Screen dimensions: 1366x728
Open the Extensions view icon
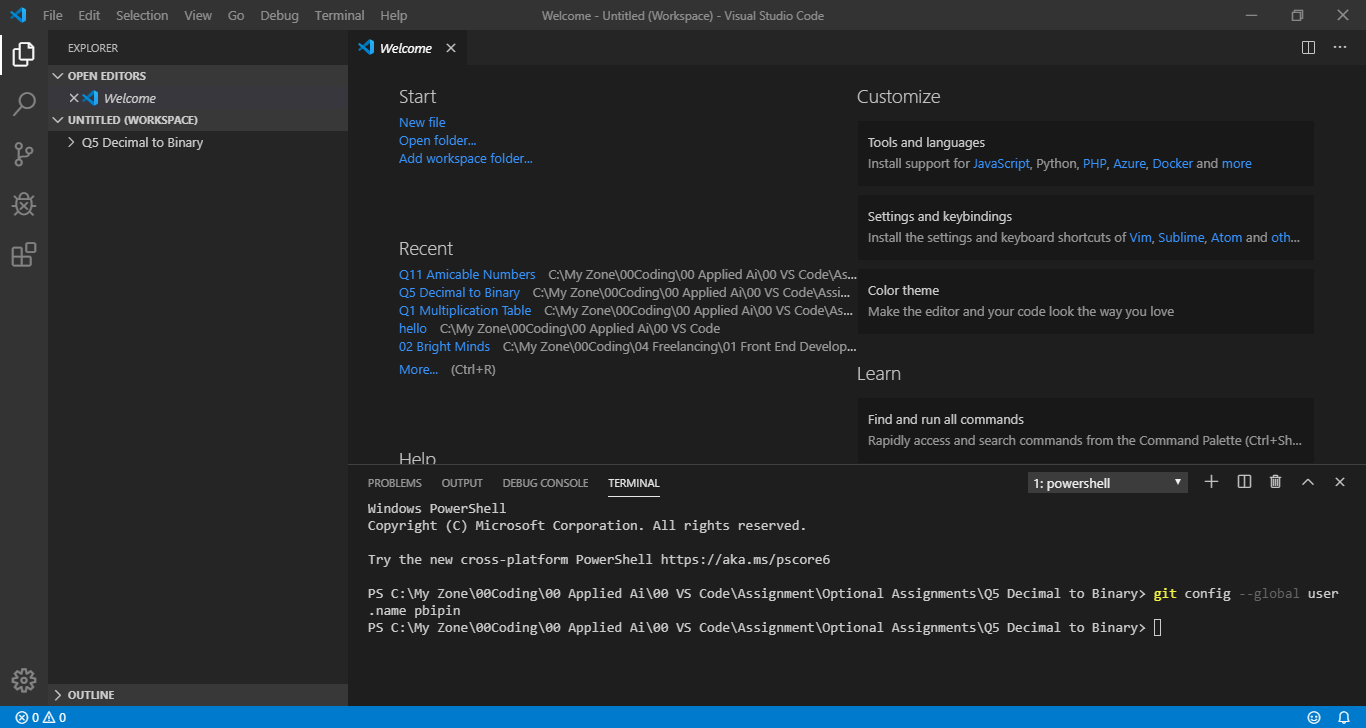[23, 255]
